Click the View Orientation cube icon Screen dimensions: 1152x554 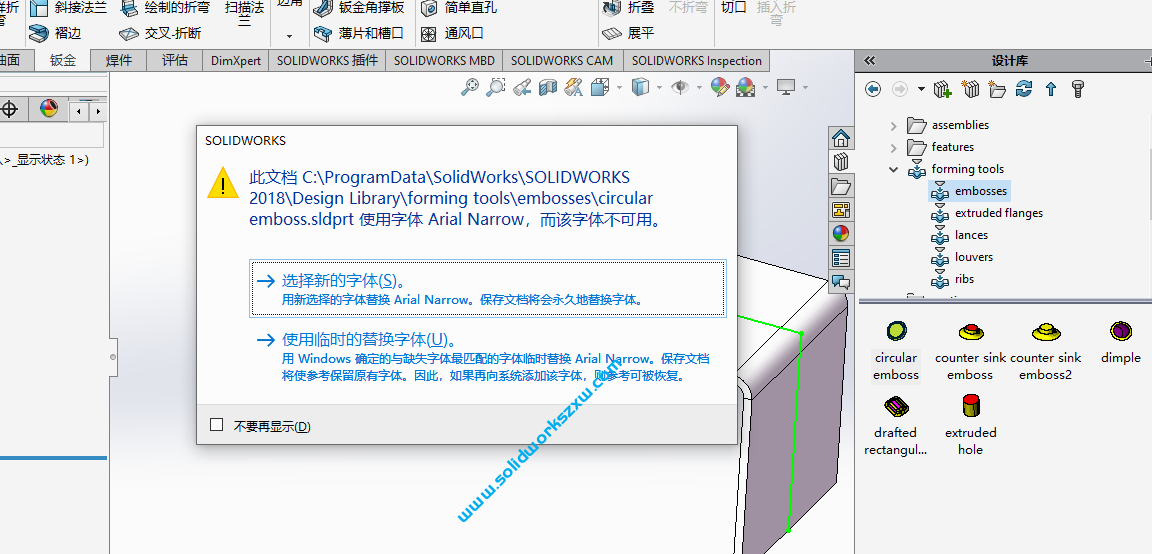pyautogui.click(x=600, y=87)
